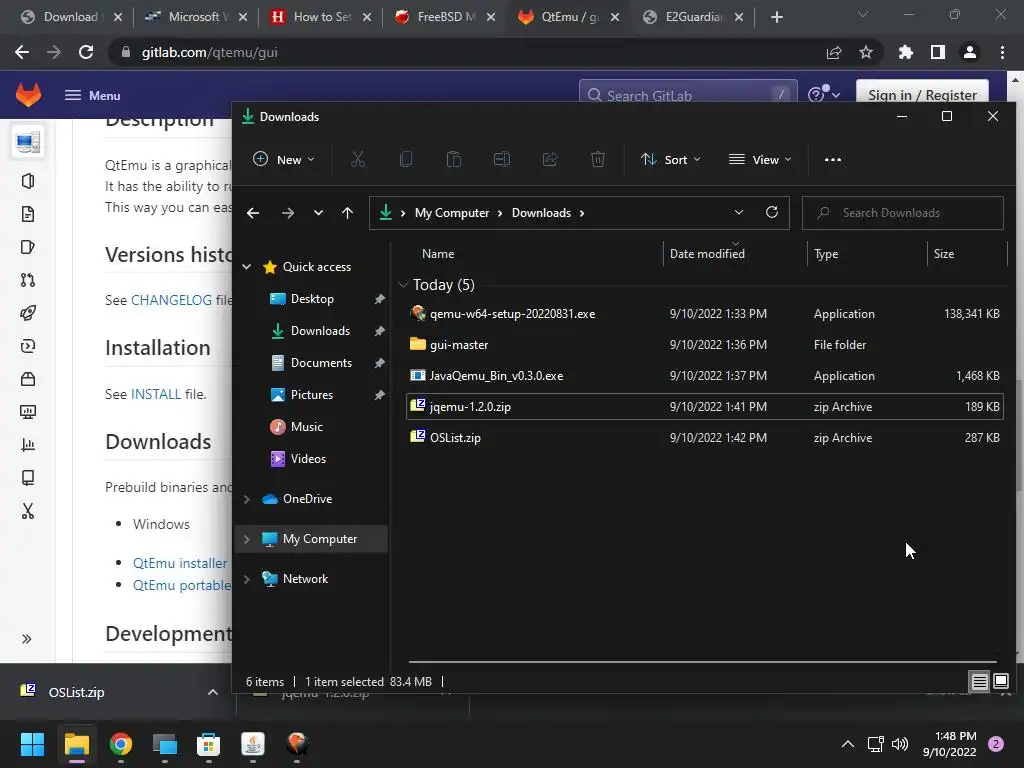
Task: Expand OneDrive in navigation pane
Action: (247, 499)
